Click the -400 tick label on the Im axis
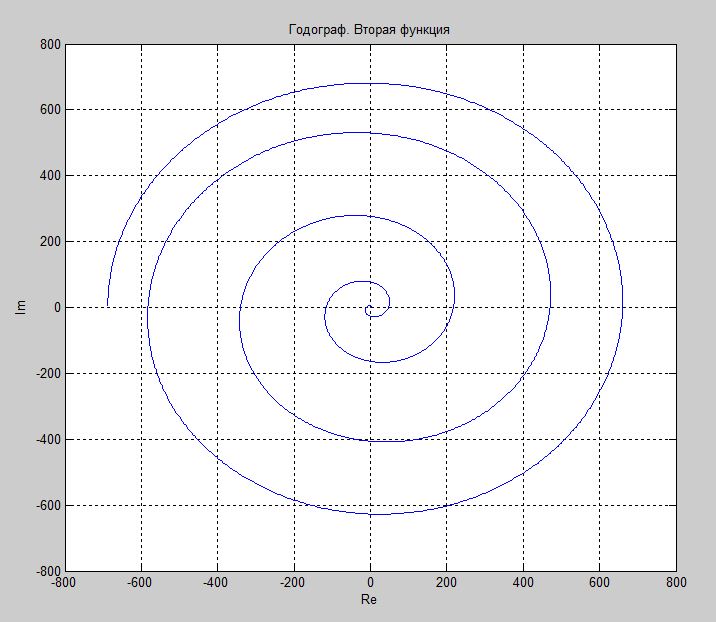The image size is (716, 622). pos(48,439)
